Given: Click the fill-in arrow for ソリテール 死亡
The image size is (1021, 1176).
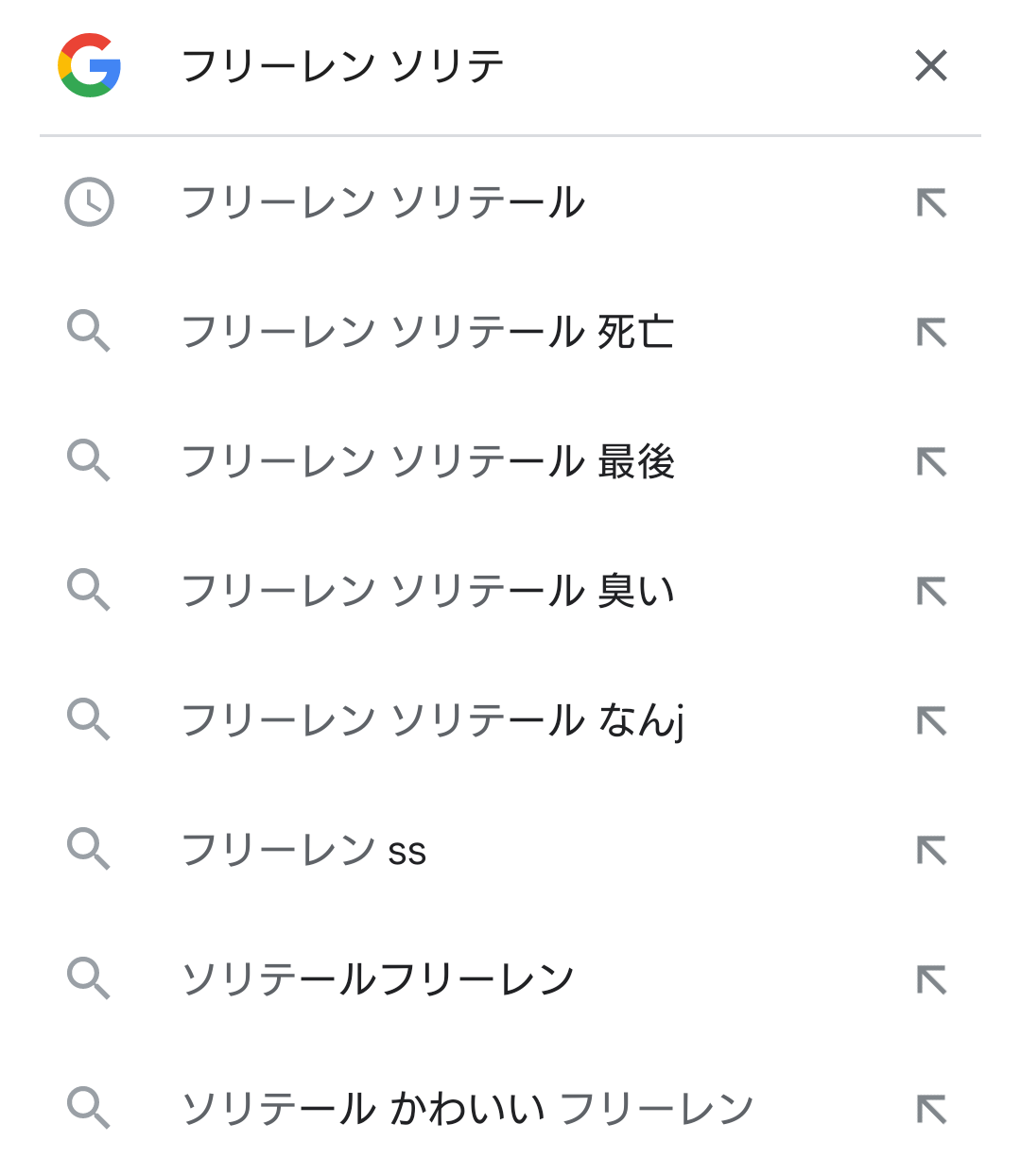Looking at the screenshot, I should (931, 332).
